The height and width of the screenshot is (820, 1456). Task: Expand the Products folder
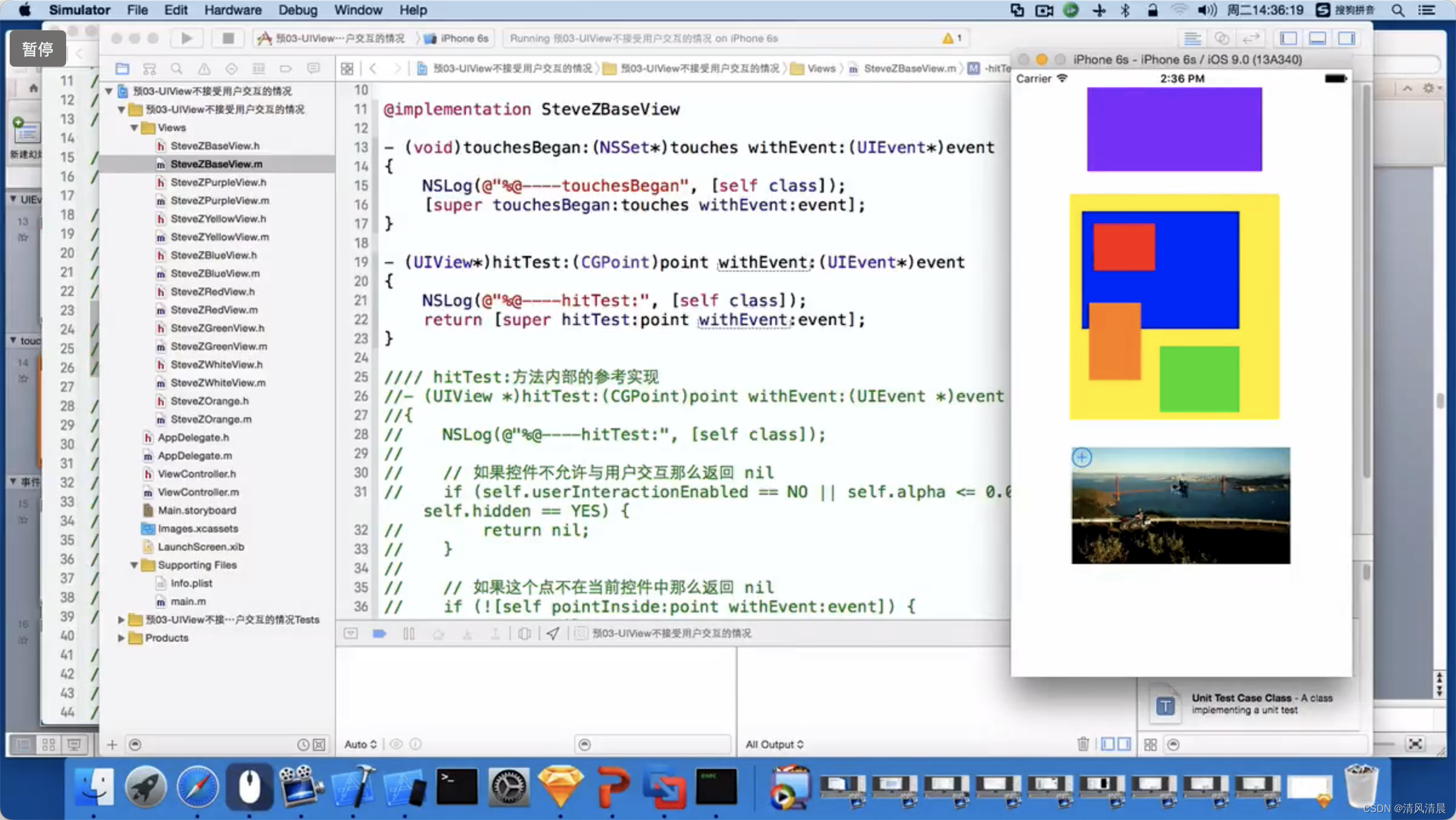click(121, 637)
